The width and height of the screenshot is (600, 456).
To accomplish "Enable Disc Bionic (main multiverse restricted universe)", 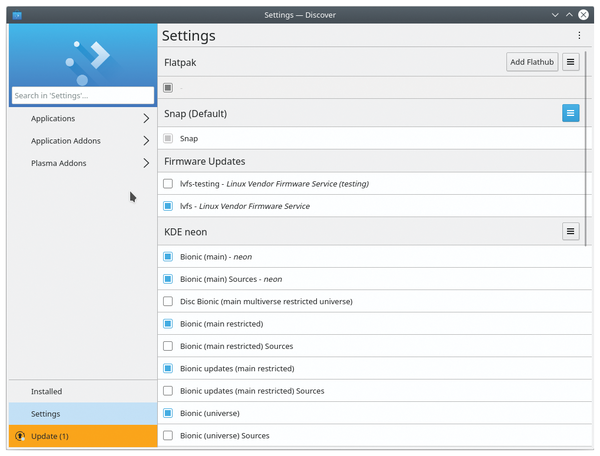I will coord(168,301).
